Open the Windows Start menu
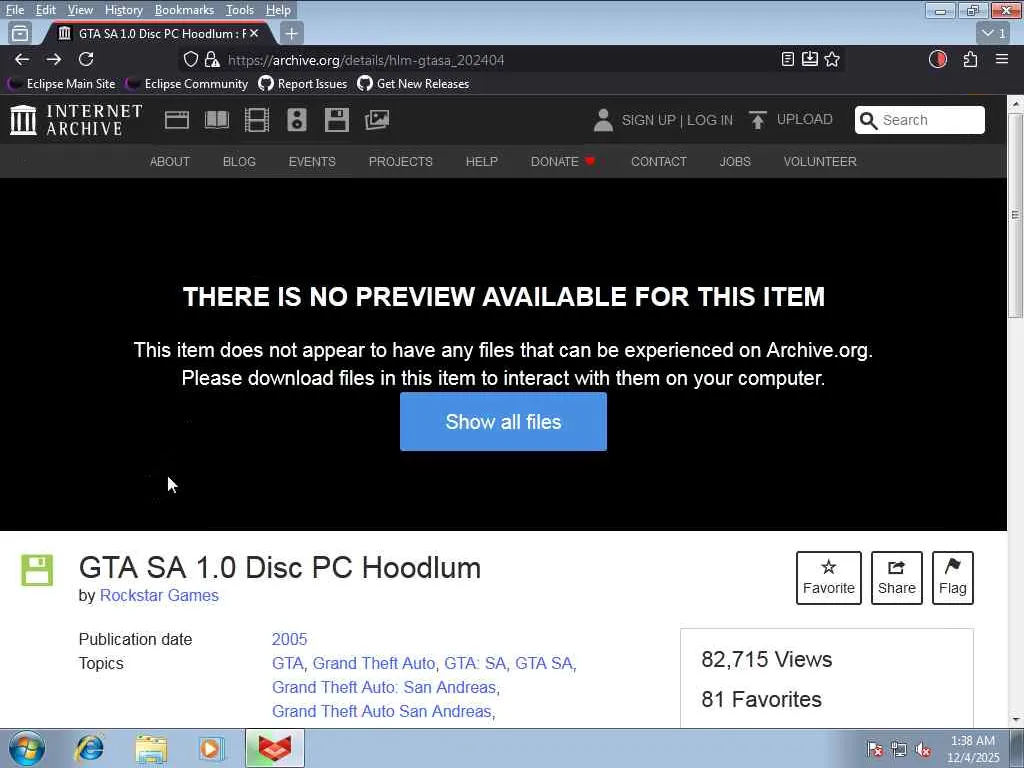1024x768 pixels. (x=27, y=748)
